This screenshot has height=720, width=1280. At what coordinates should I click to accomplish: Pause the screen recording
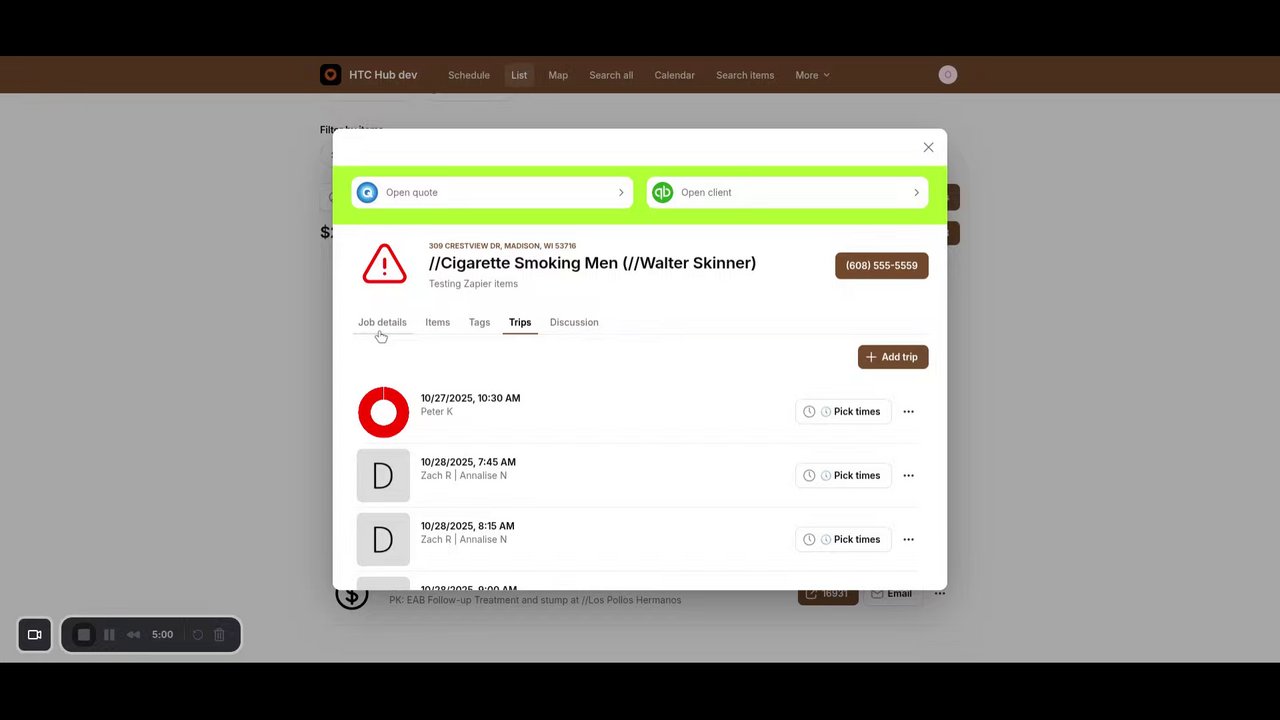click(109, 635)
